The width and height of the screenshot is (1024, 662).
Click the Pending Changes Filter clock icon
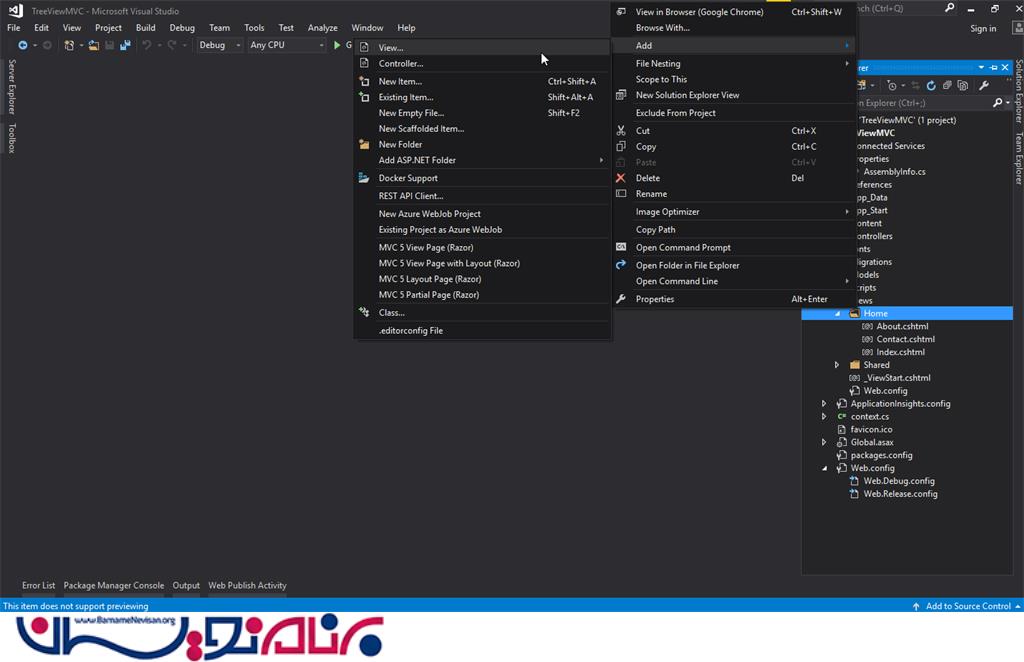(x=892, y=86)
